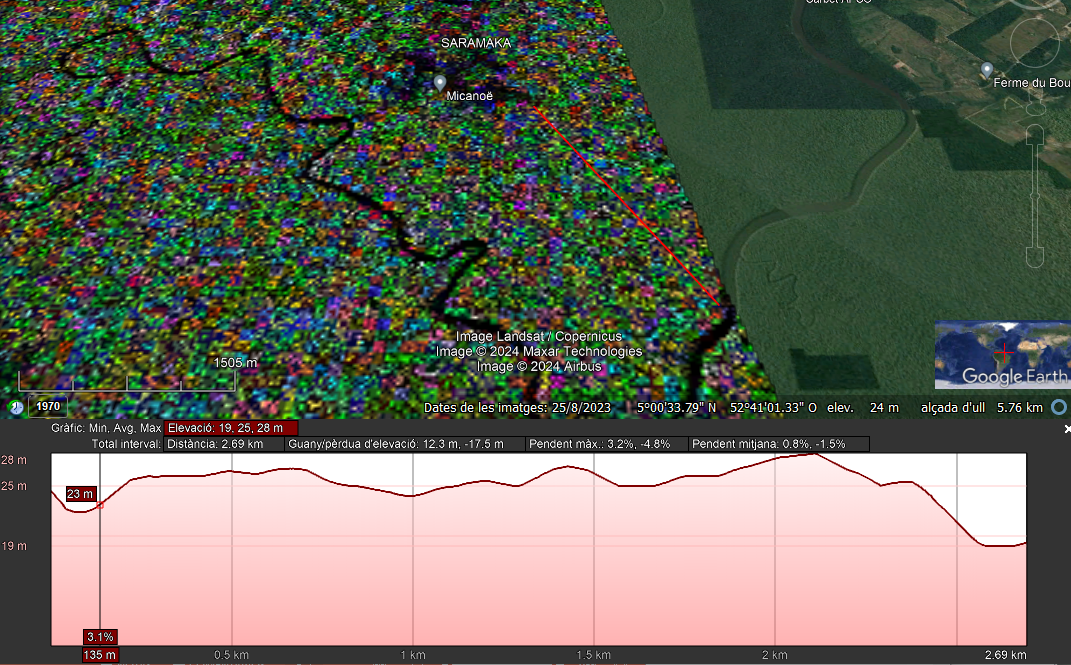Click the SARAMAKA map label
1071x665 pixels.
coord(476,44)
